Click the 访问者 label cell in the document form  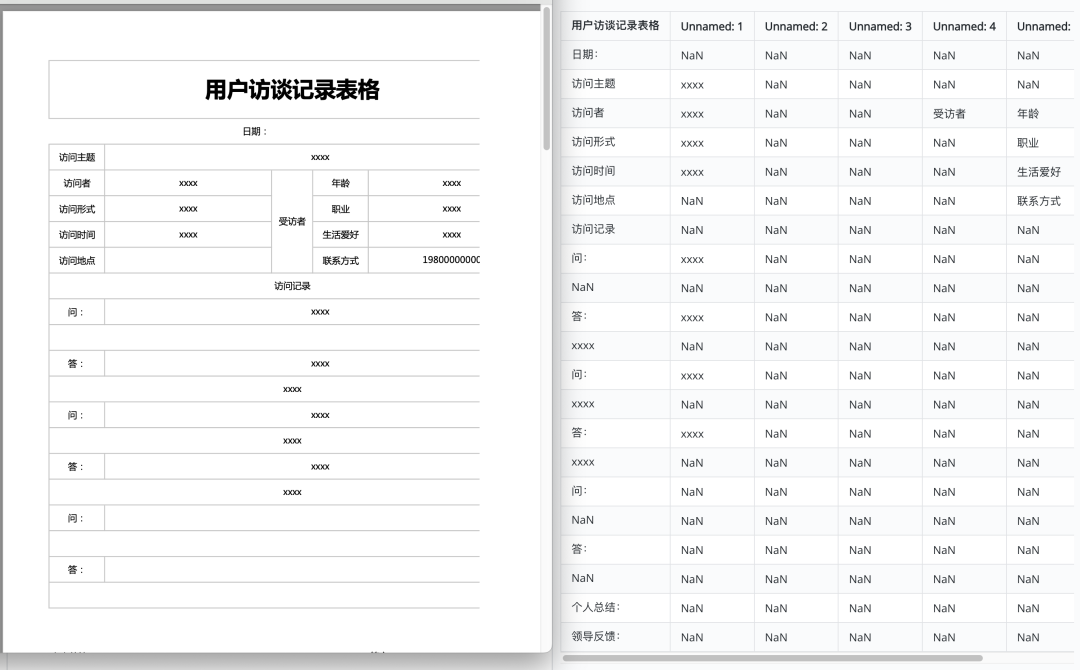click(x=76, y=183)
